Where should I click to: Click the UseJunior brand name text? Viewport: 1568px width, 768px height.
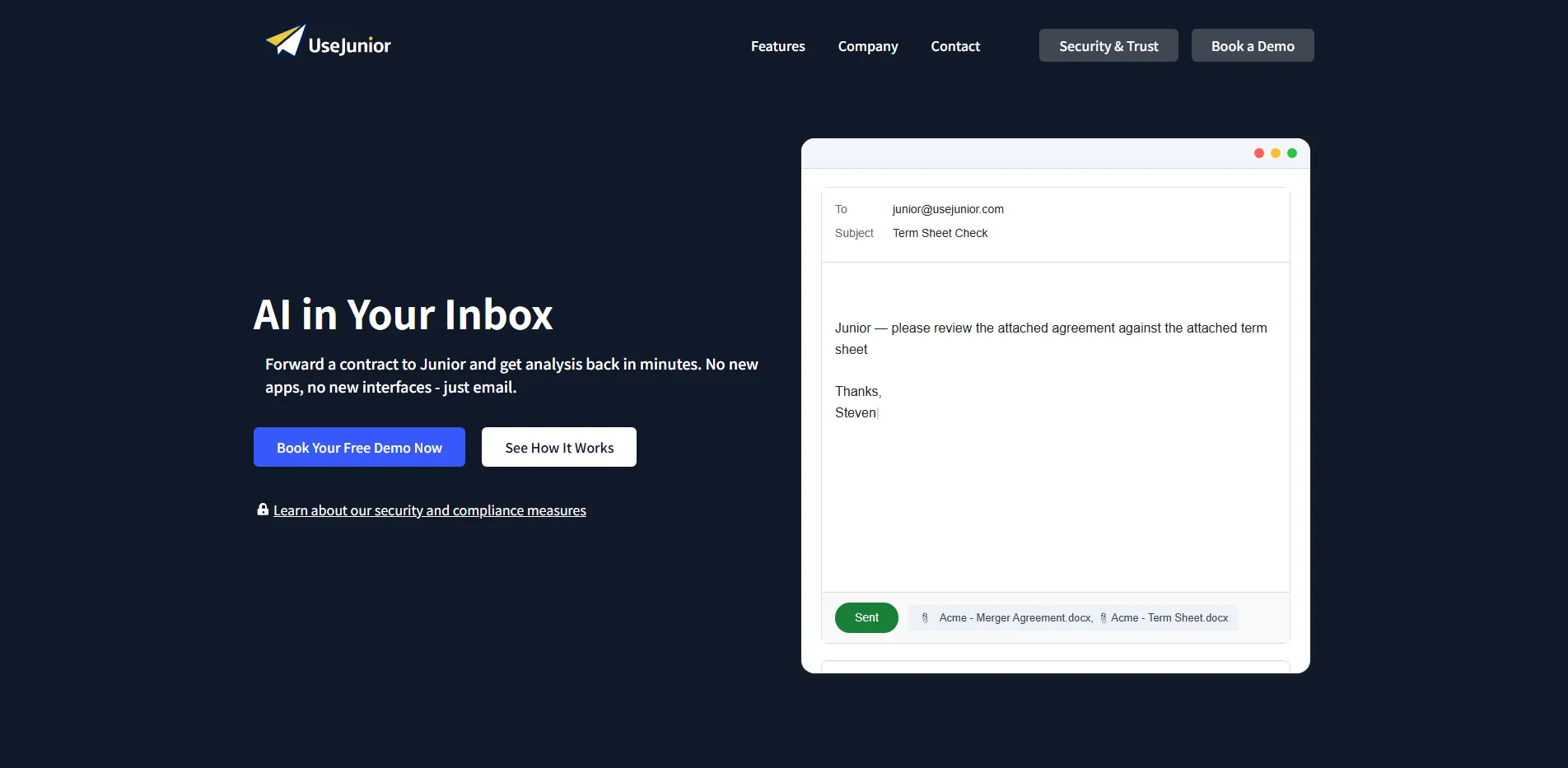349,45
